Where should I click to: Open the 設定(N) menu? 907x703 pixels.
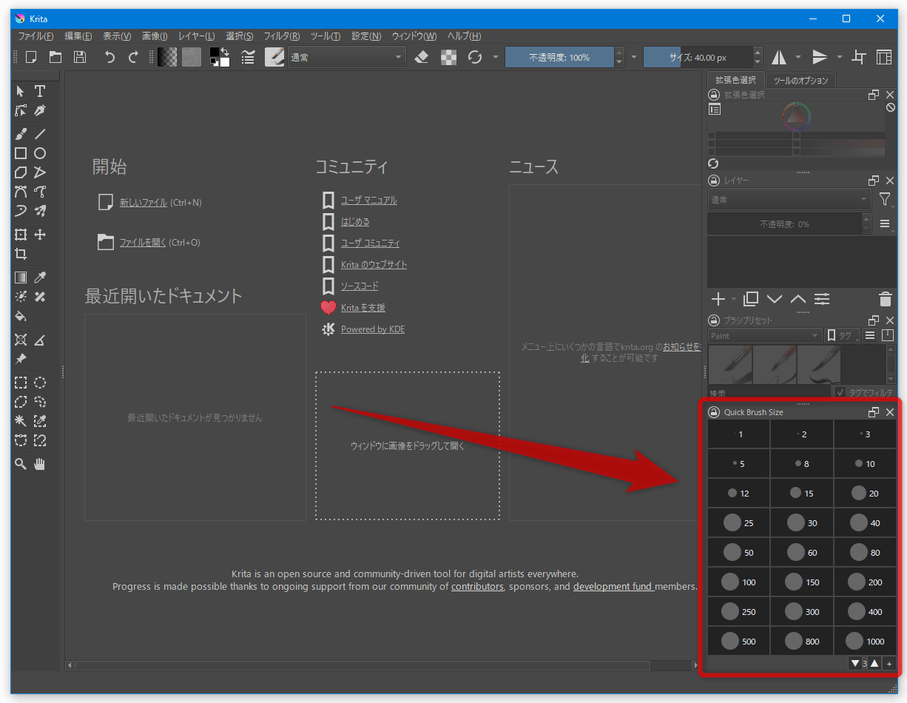366,36
